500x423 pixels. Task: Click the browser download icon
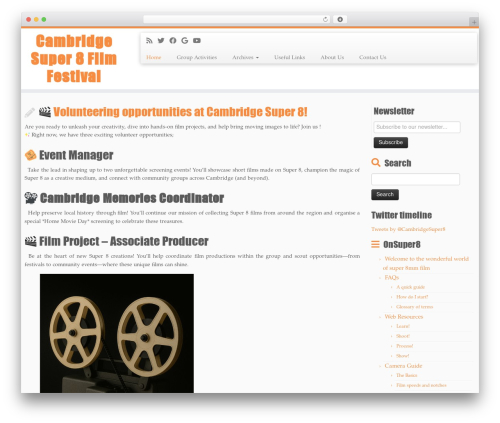click(x=340, y=19)
